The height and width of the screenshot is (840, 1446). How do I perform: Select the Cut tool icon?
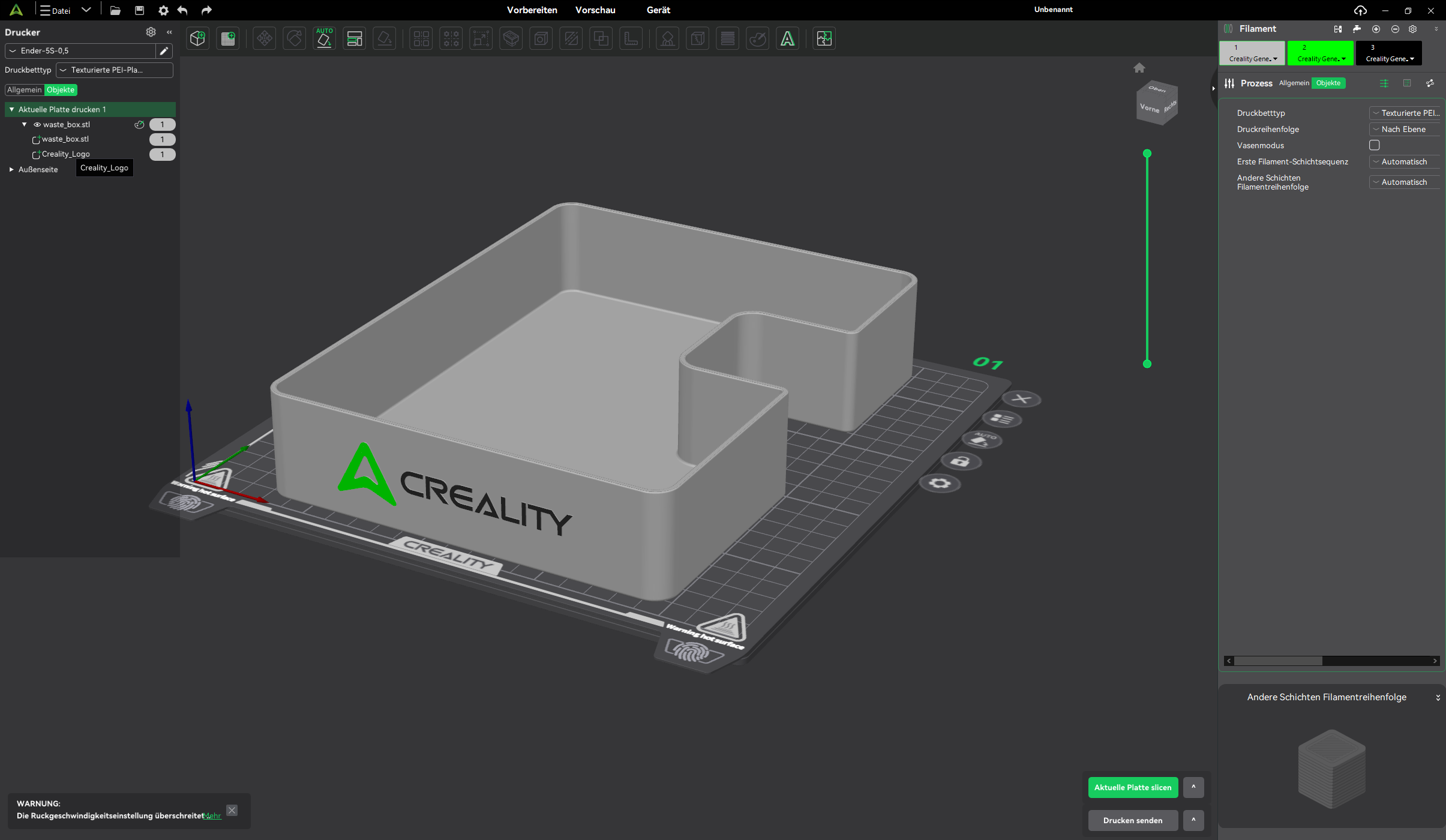[x=571, y=39]
